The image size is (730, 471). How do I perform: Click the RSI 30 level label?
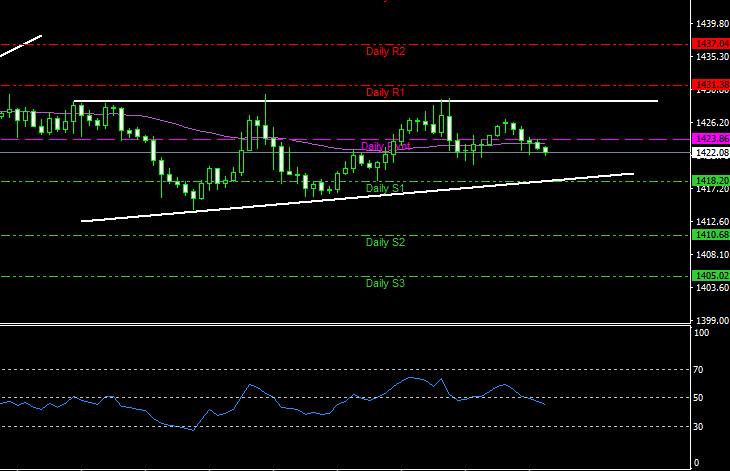698,426
